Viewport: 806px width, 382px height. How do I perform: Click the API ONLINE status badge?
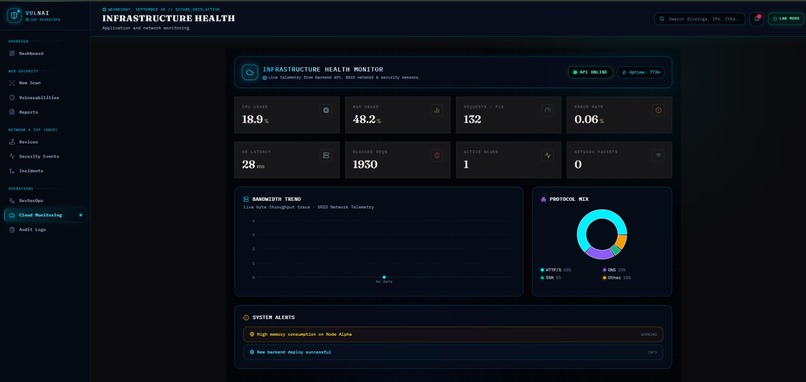tap(590, 72)
